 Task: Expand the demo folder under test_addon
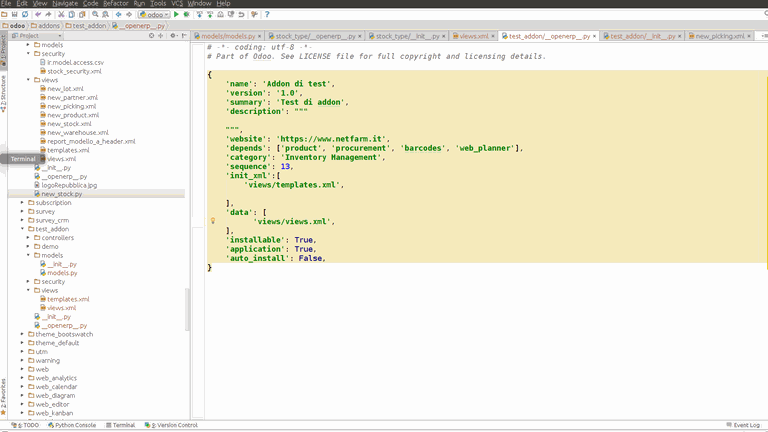(x=28, y=246)
